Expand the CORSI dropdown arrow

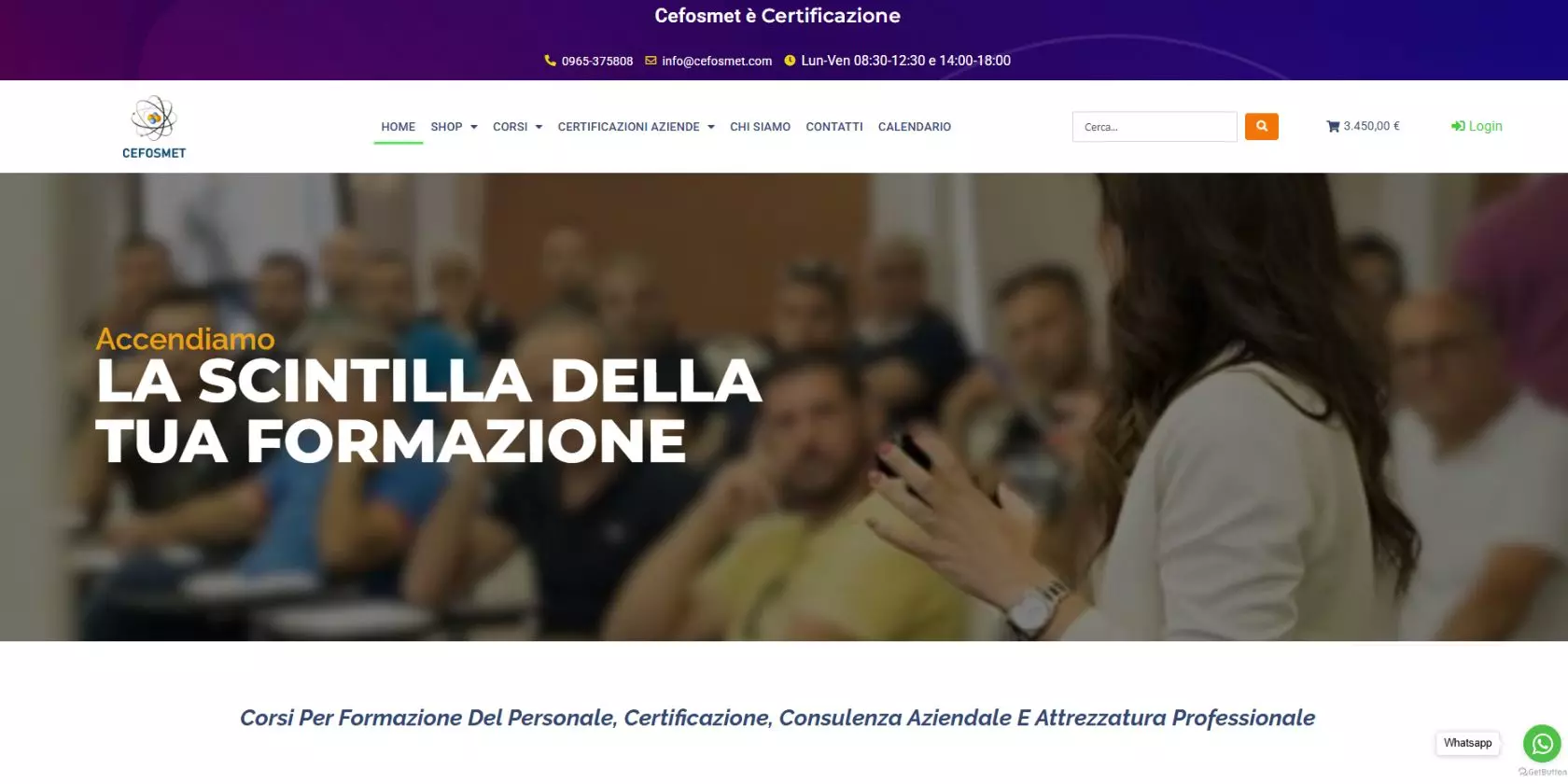(539, 127)
